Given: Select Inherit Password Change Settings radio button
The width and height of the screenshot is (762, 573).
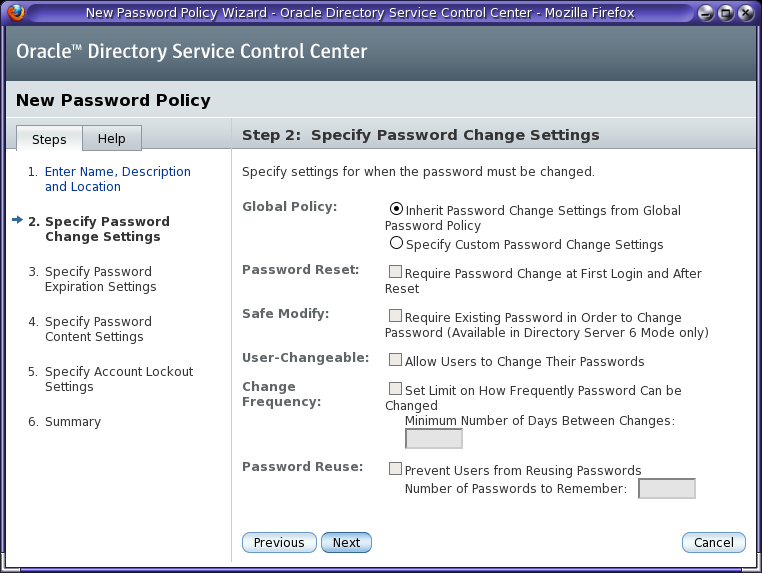Looking at the screenshot, I should point(397,209).
